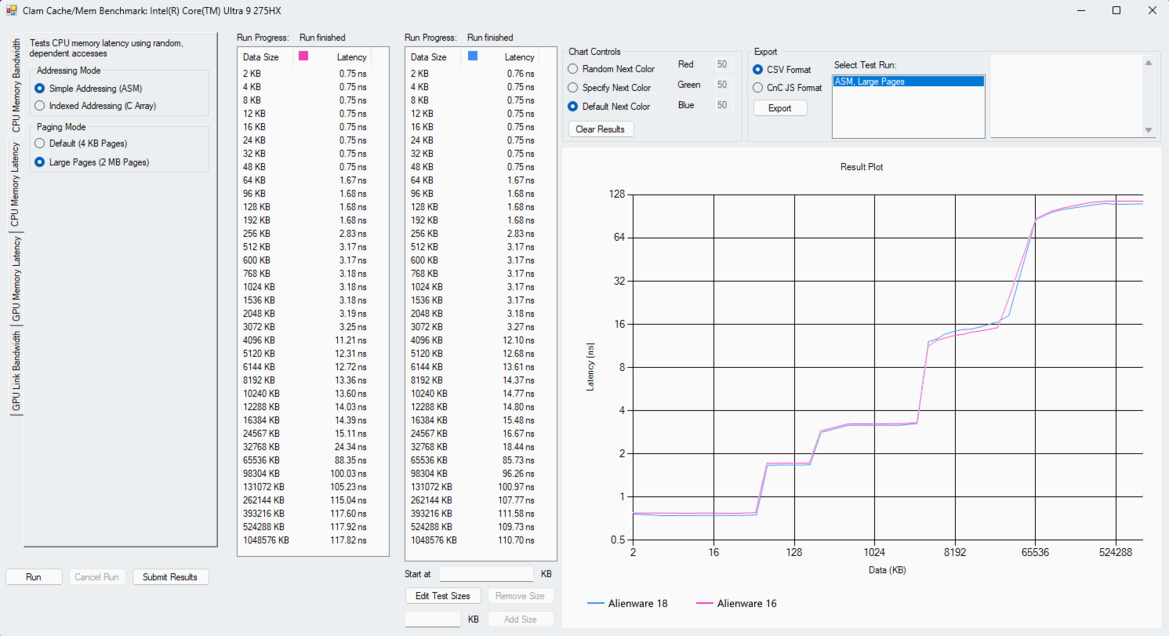Viewport: 1169px width, 636px height.
Task: Enable Random Next Color option
Action: tap(573, 70)
